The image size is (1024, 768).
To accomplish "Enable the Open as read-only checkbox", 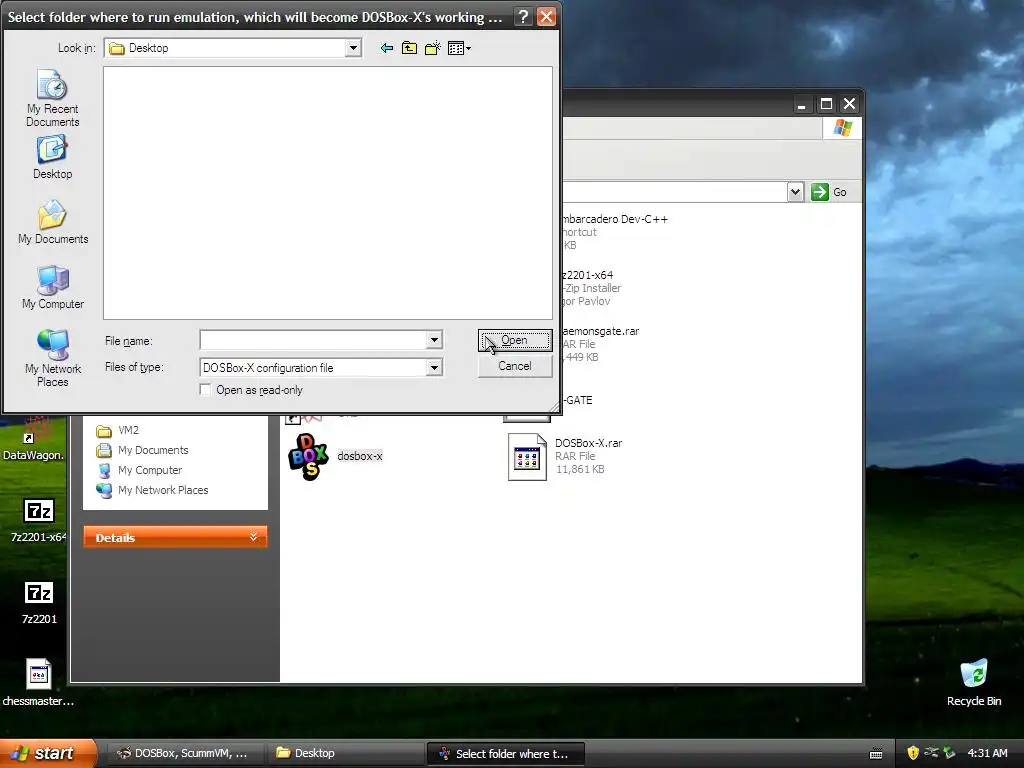I will pyautogui.click(x=205, y=390).
